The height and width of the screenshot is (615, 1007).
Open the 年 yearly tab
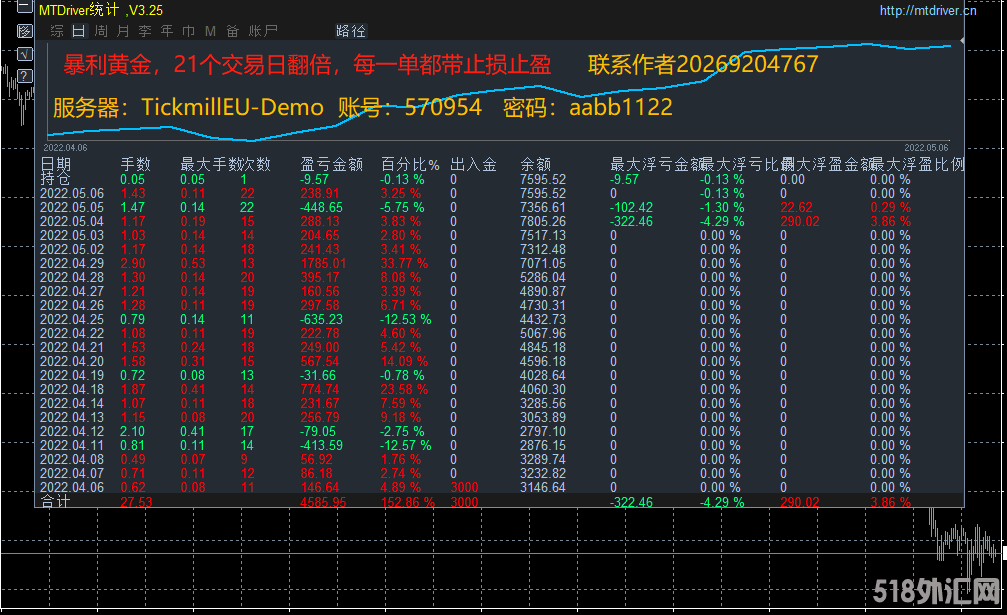click(167, 31)
